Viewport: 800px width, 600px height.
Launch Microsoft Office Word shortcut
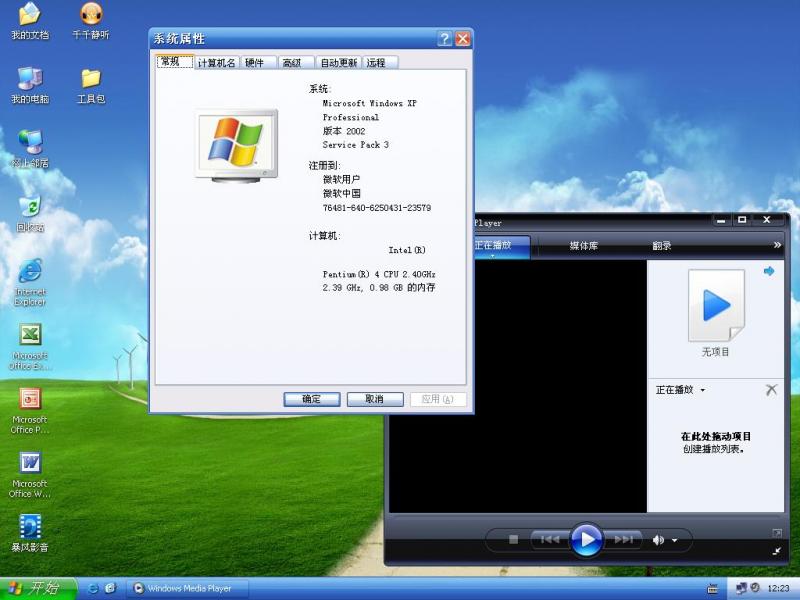30,475
